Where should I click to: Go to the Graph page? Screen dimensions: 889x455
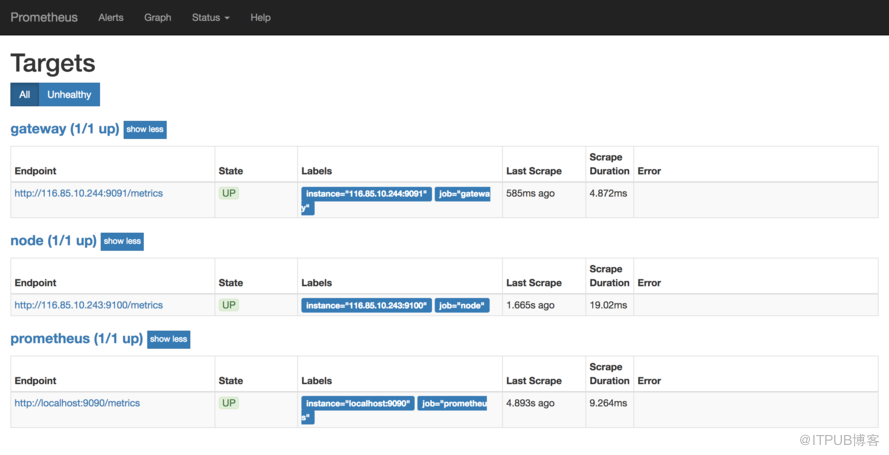tap(158, 18)
